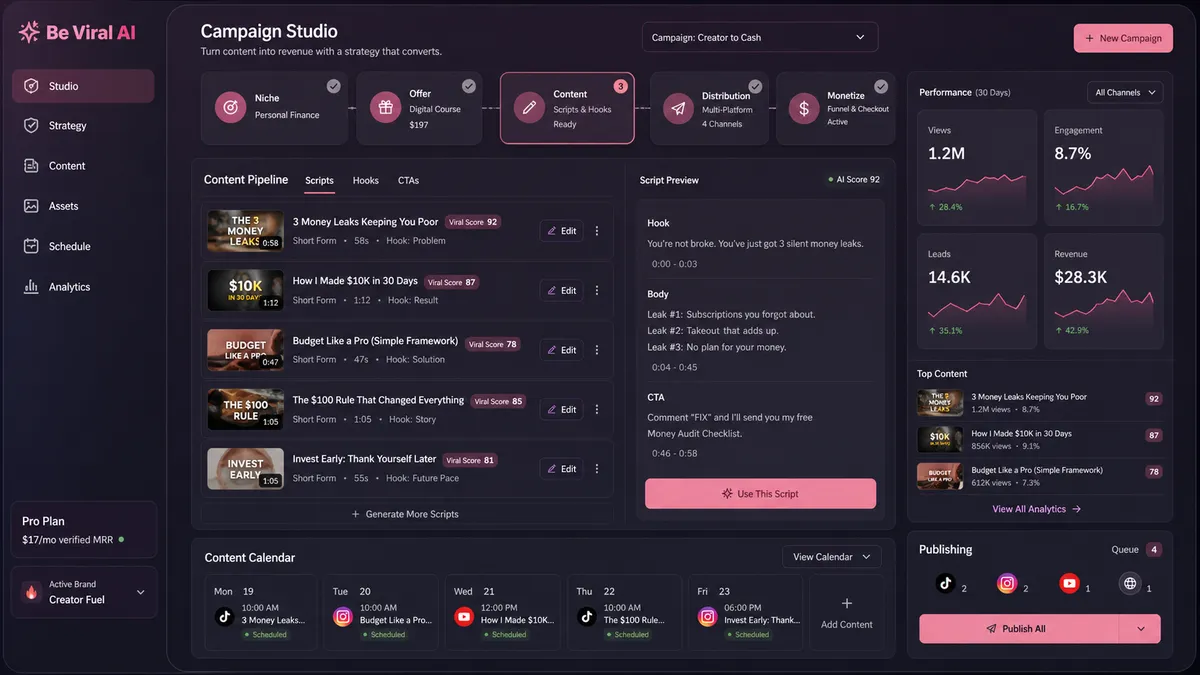Open the Analytics bar chart icon
The width and height of the screenshot is (1200, 675).
30,287
